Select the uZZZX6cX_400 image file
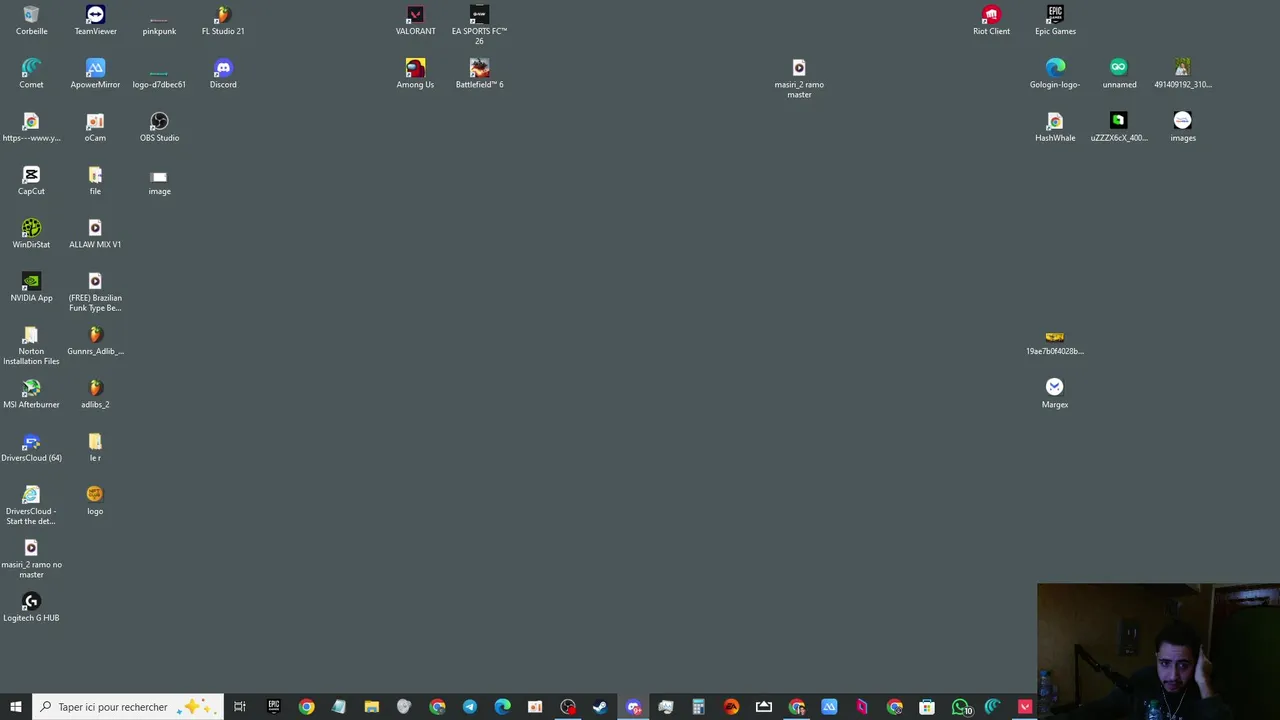The width and height of the screenshot is (1280, 720). pos(1119,127)
